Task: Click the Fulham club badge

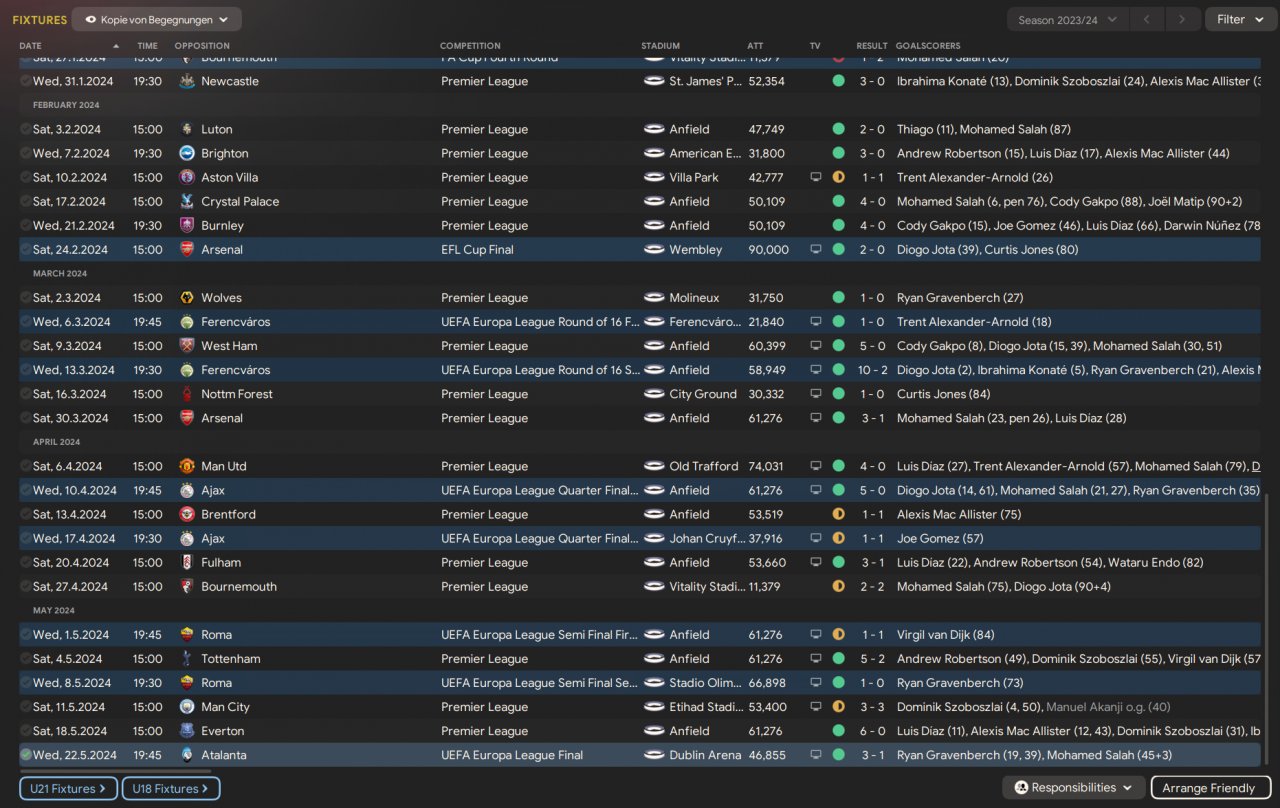Action: click(186, 562)
